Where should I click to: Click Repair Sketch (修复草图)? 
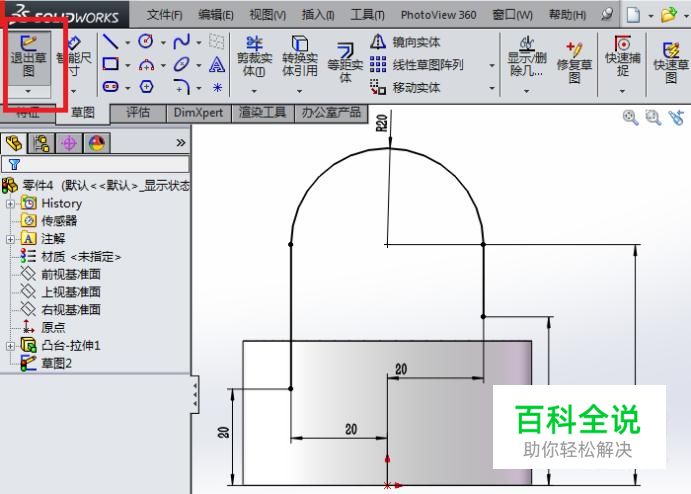point(574,62)
